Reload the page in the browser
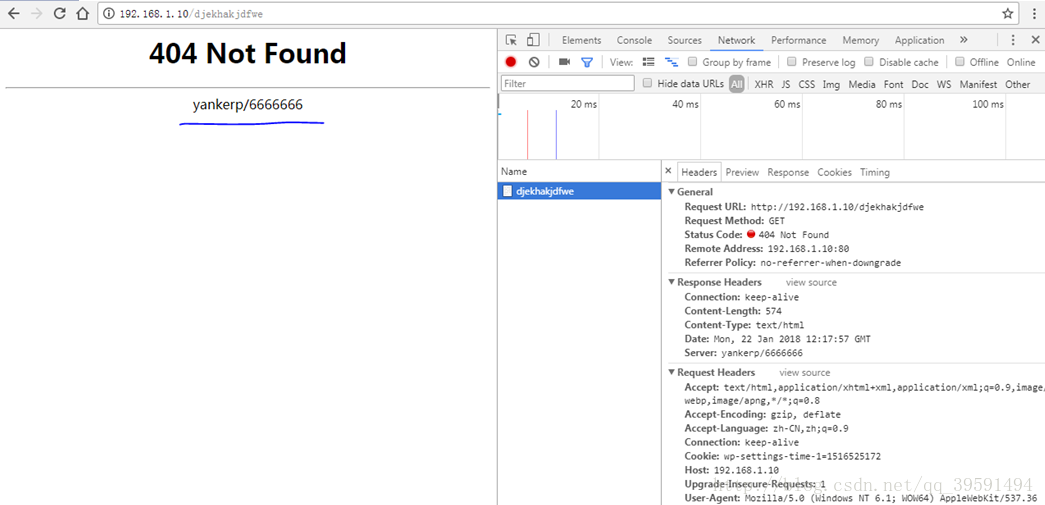This screenshot has width=1045, height=505. point(59,14)
